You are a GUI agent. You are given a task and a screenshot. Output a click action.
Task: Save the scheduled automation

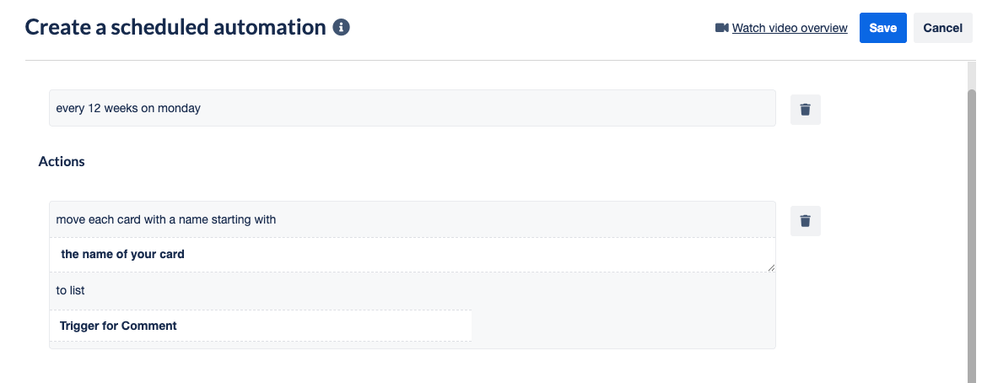[883, 28]
